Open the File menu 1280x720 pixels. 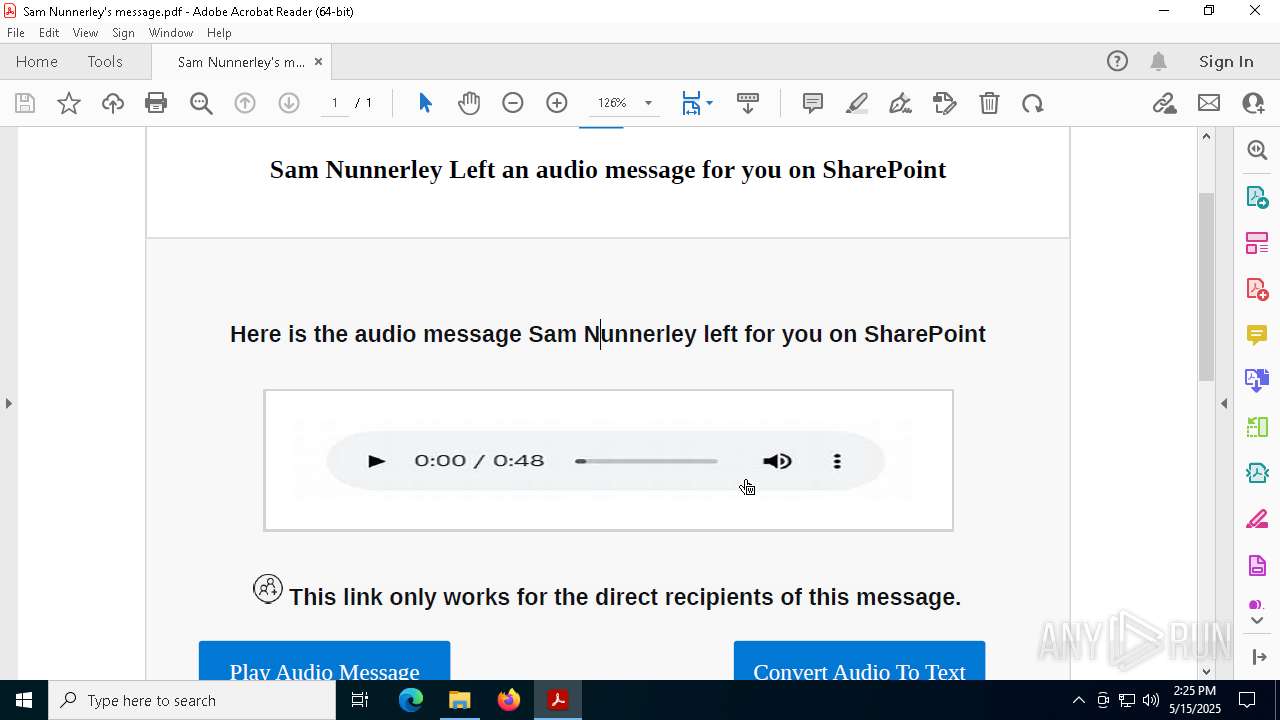(x=16, y=32)
